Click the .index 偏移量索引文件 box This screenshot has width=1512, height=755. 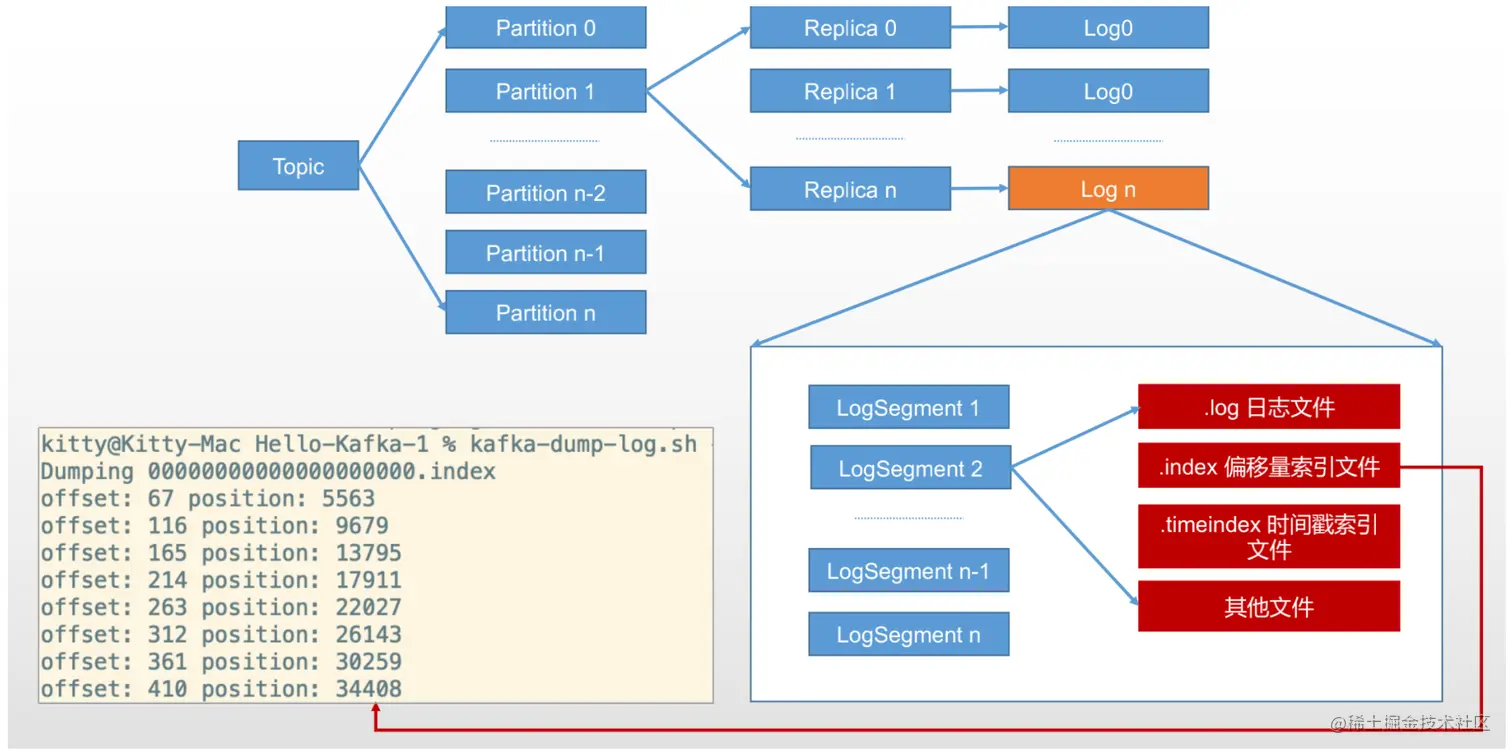(x=1269, y=466)
